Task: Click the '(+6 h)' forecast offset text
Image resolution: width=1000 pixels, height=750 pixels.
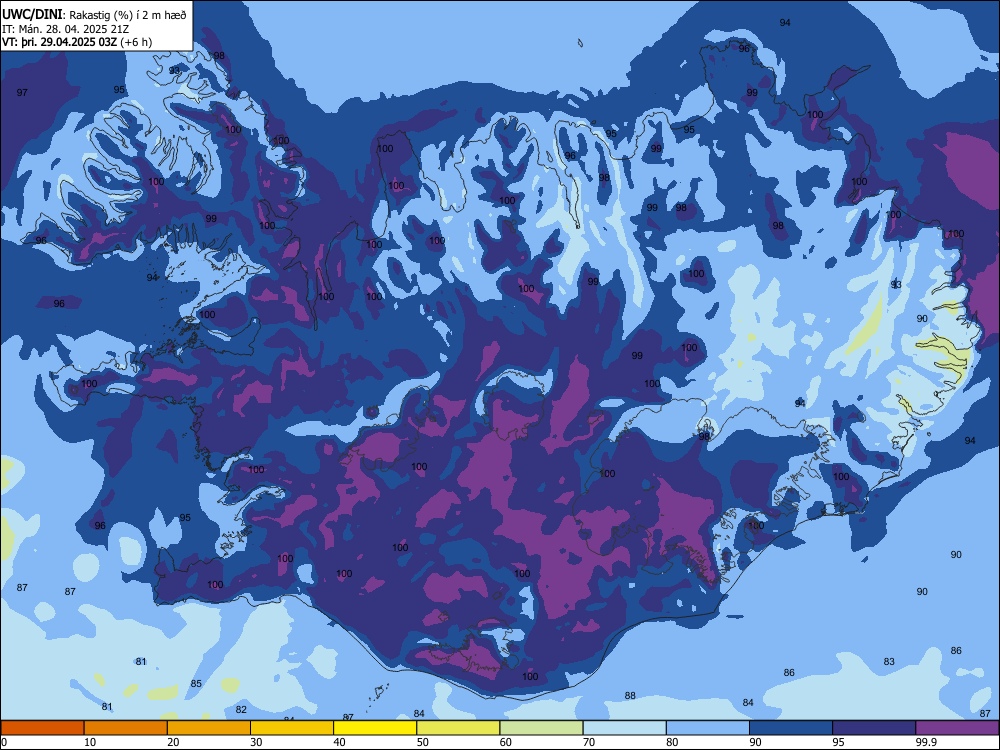Action: click(x=136, y=42)
